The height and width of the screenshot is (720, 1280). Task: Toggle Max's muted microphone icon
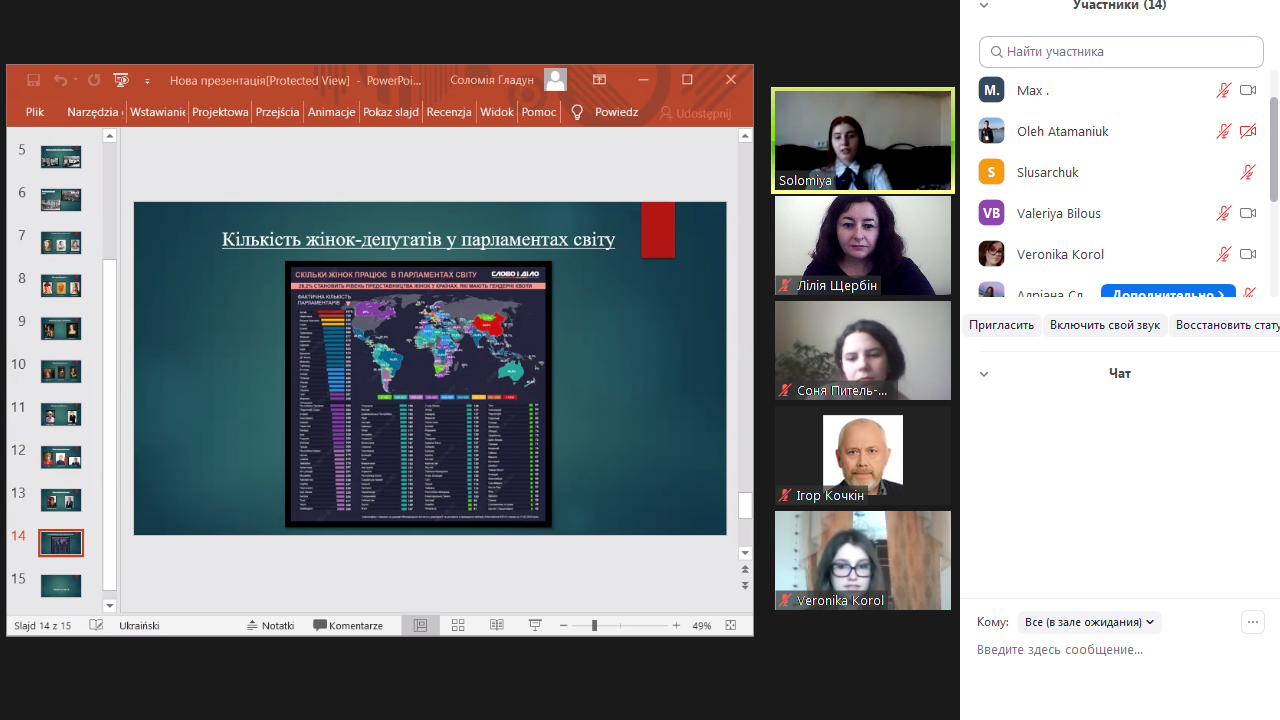point(1223,90)
